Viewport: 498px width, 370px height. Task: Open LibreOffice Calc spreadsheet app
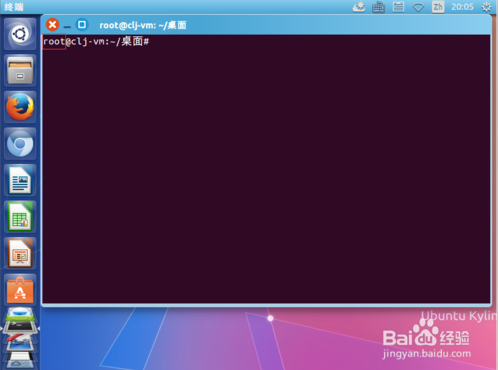[x=20, y=217]
